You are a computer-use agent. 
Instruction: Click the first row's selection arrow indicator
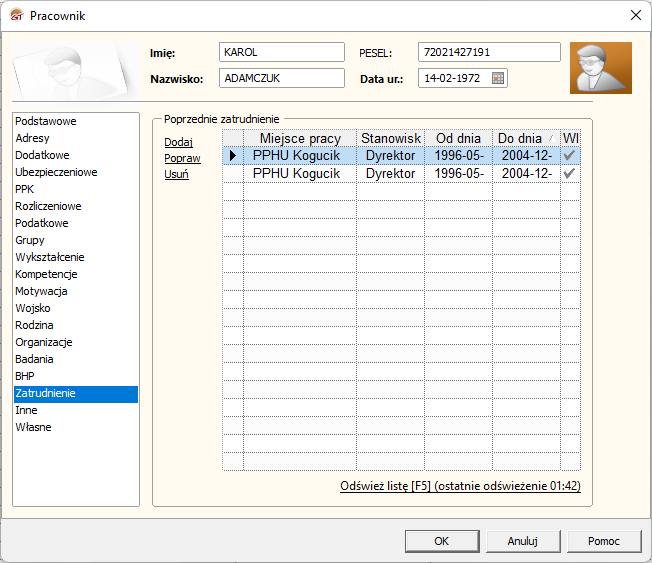[232, 156]
